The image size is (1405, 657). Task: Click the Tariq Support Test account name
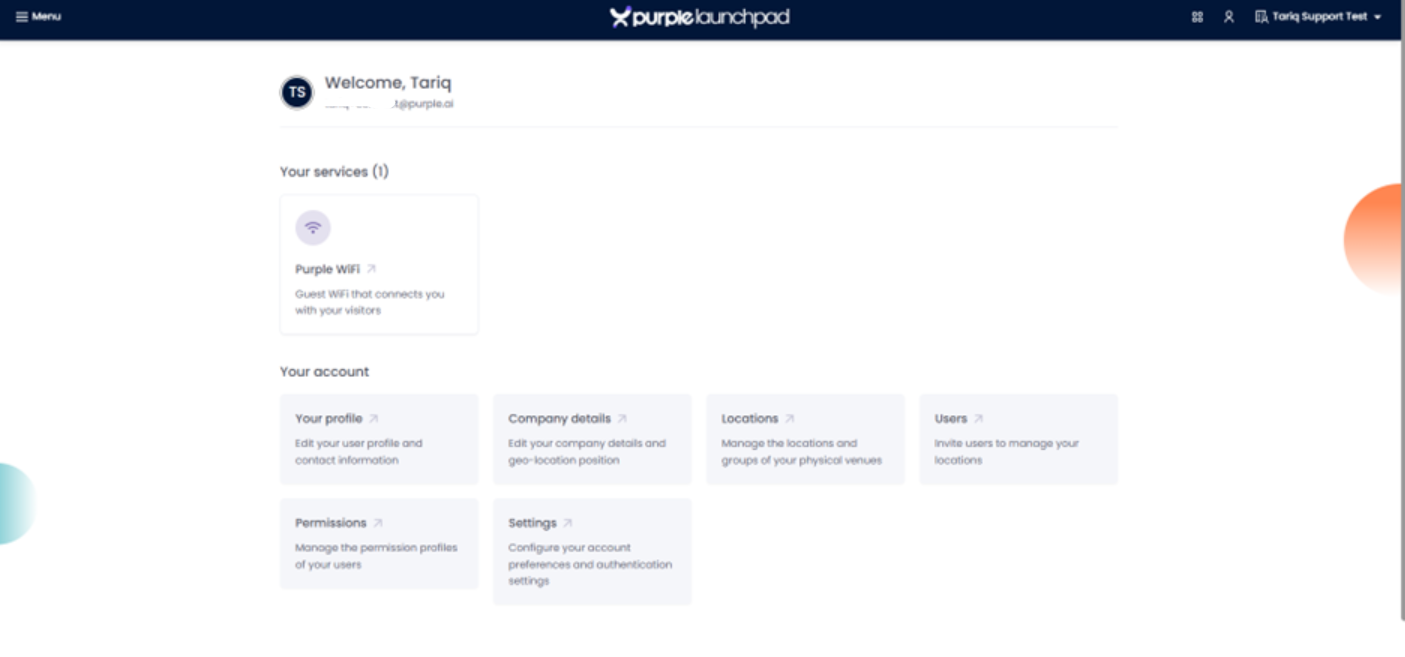(x=1319, y=17)
